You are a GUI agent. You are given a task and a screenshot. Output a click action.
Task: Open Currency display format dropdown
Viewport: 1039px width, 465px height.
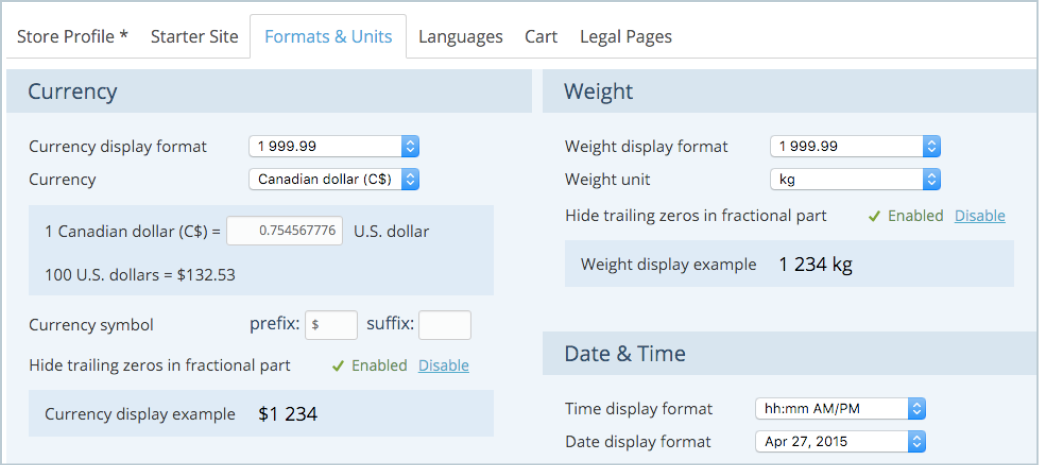(334, 146)
